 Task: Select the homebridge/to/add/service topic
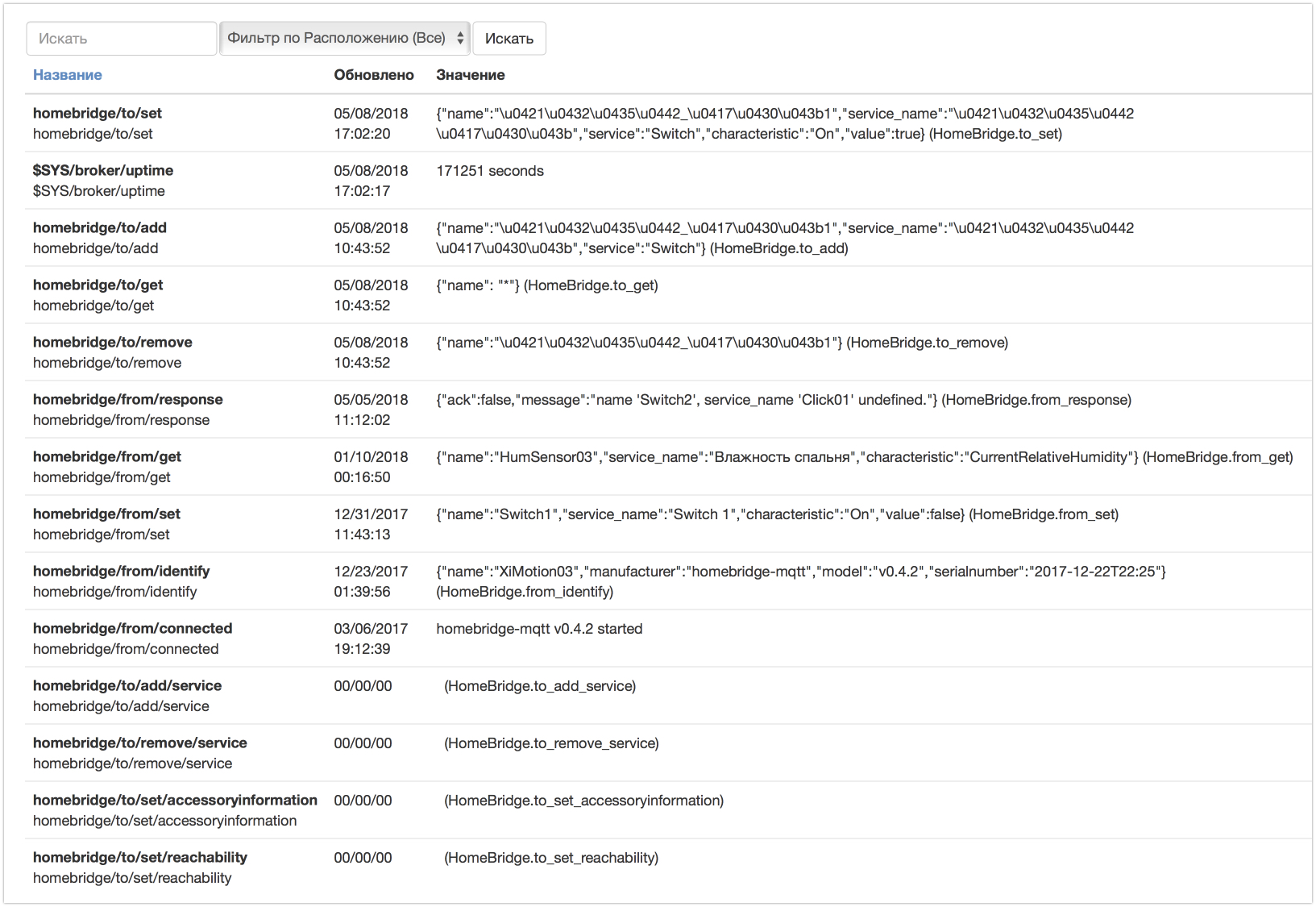tap(127, 685)
